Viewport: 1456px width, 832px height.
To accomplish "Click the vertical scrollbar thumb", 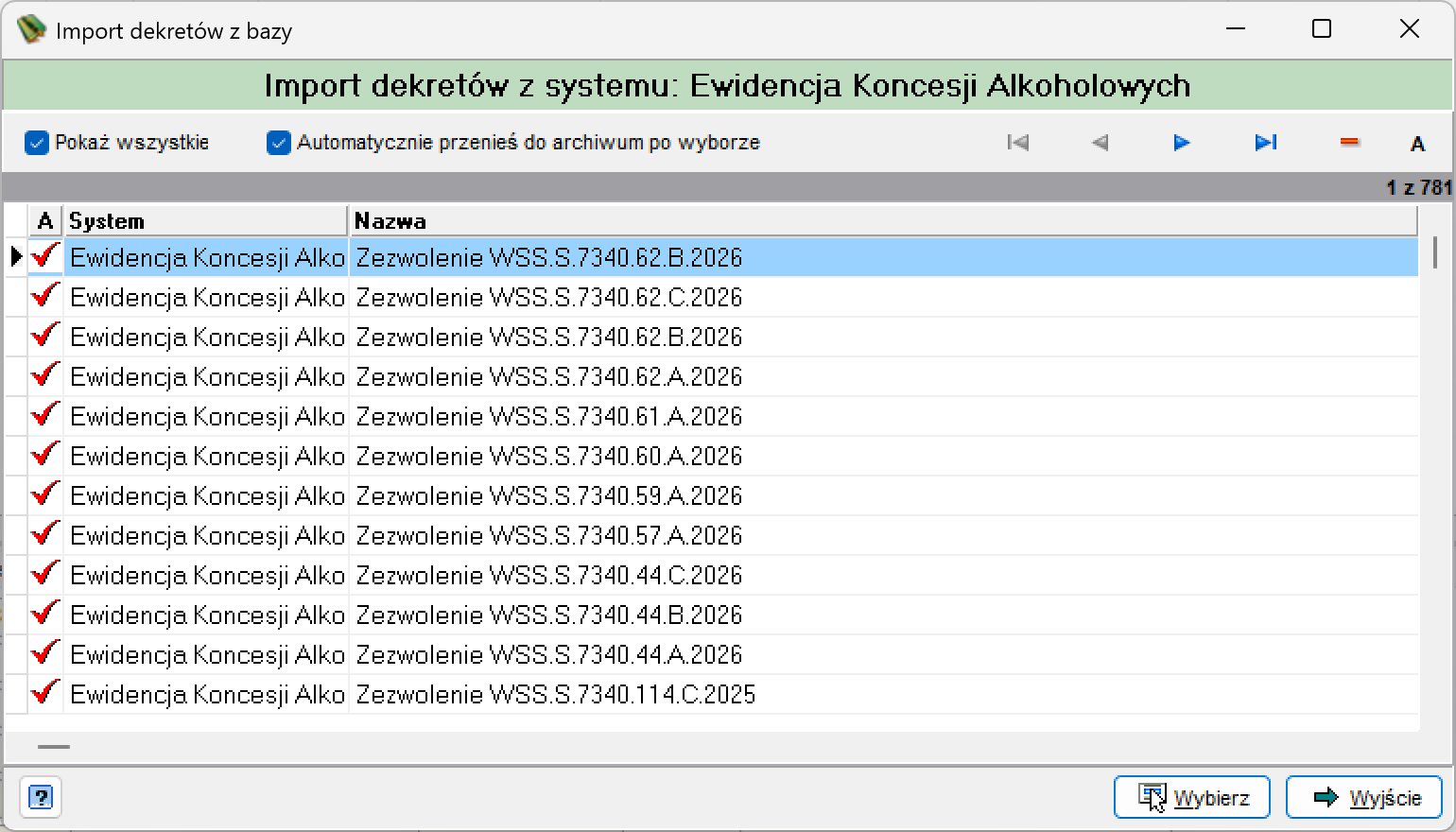I will 1435,252.
